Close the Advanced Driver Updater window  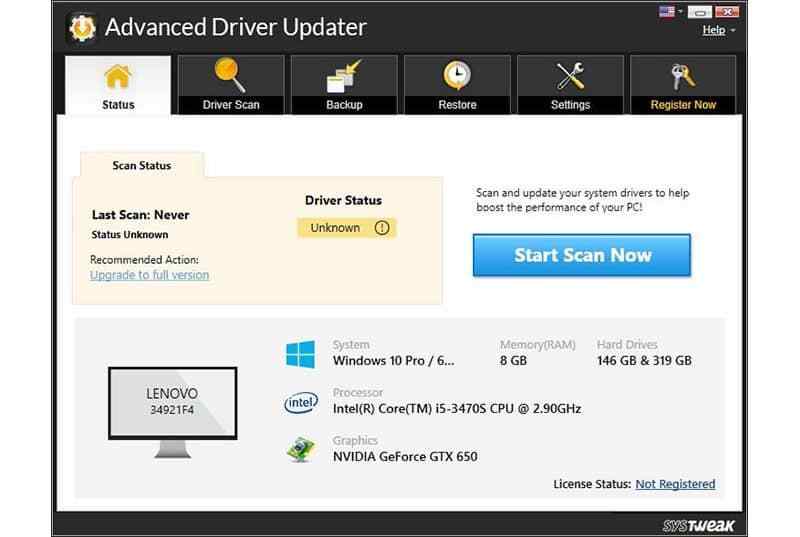click(x=727, y=12)
